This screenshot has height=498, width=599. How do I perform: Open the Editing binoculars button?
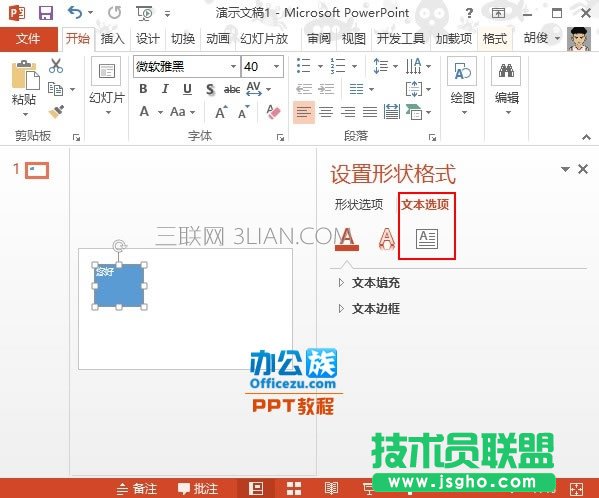tap(507, 86)
